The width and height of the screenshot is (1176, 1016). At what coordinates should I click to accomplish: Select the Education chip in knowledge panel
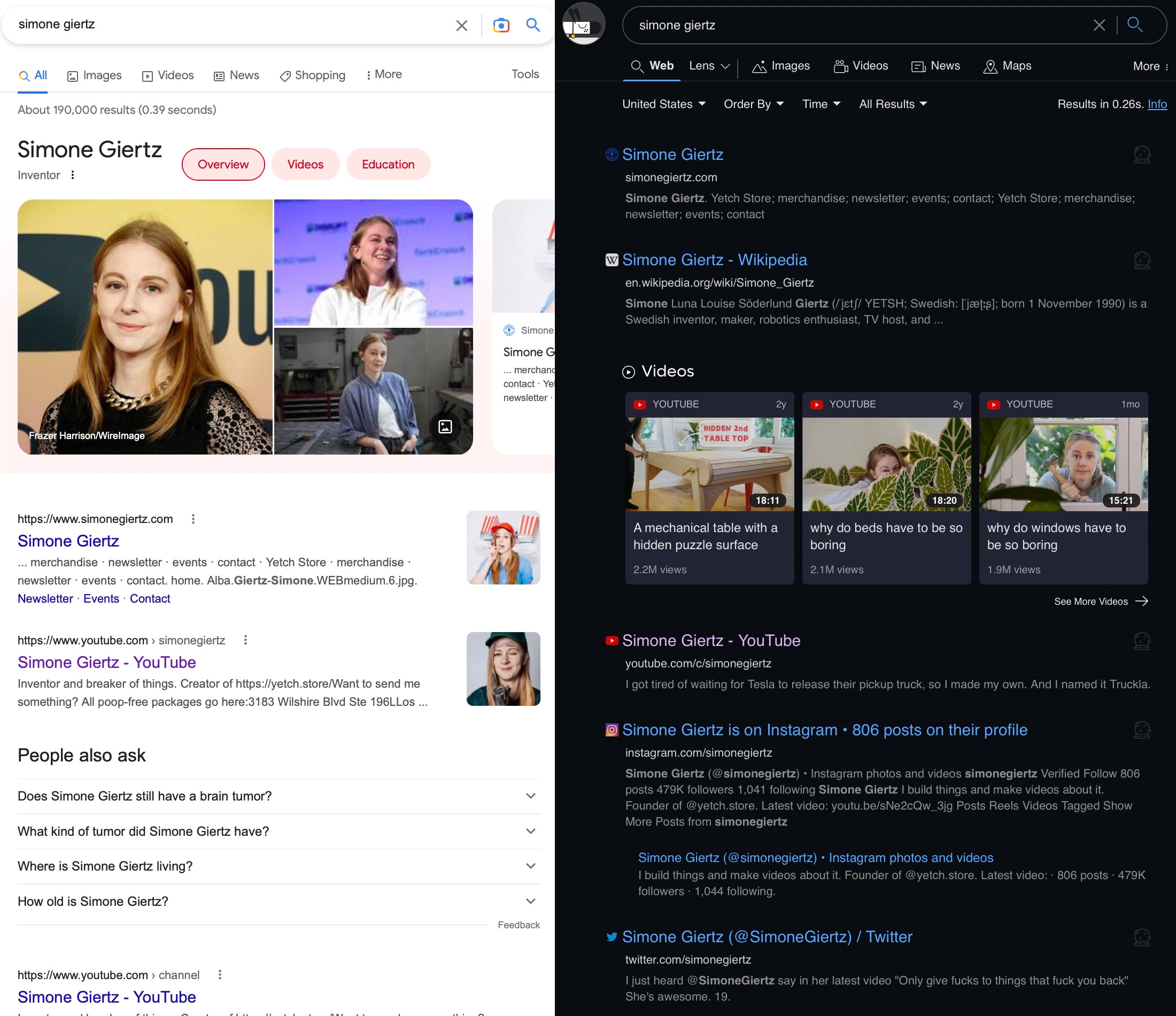coord(388,164)
